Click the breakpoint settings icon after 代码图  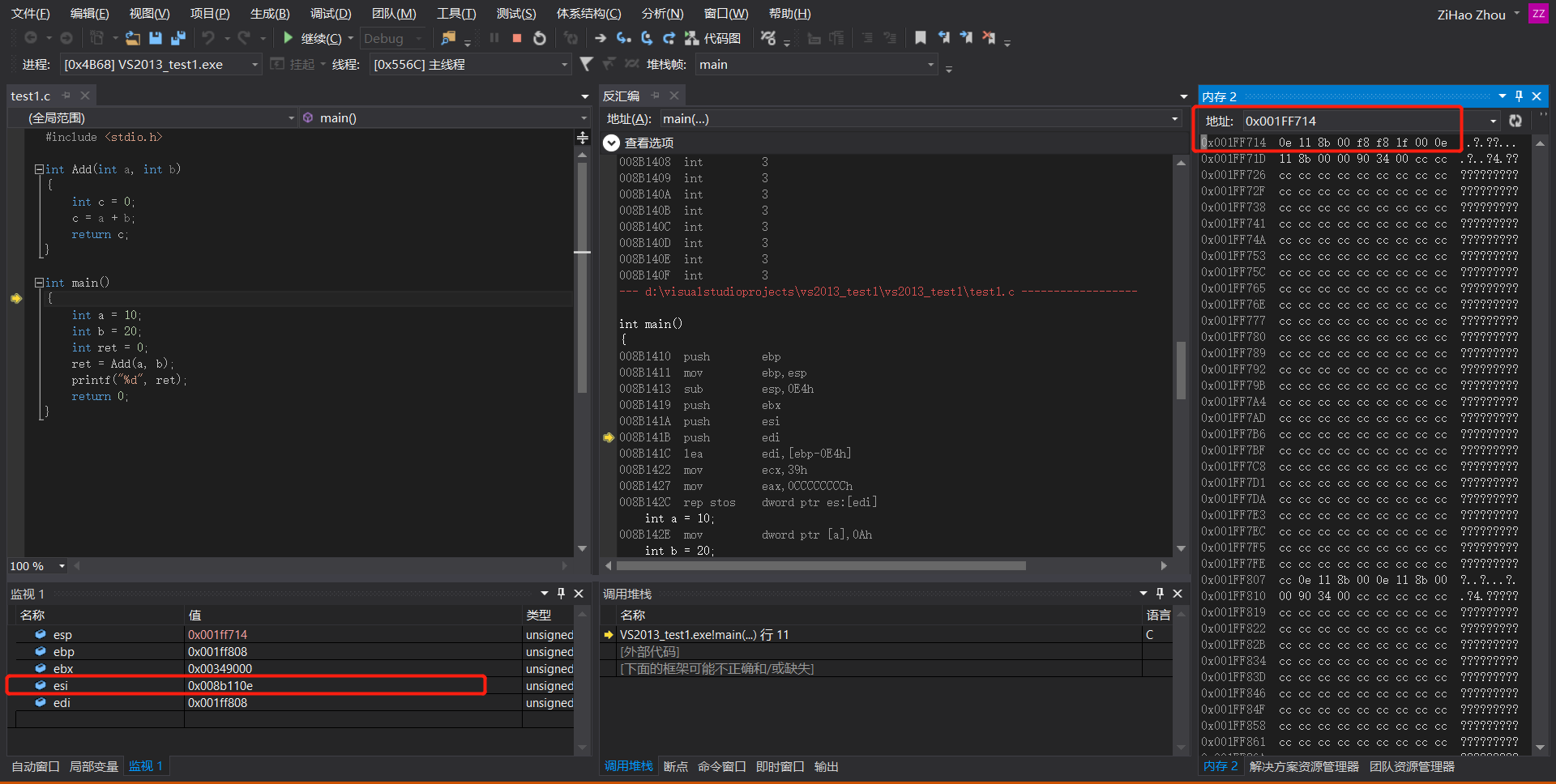click(x=768, y=38)
